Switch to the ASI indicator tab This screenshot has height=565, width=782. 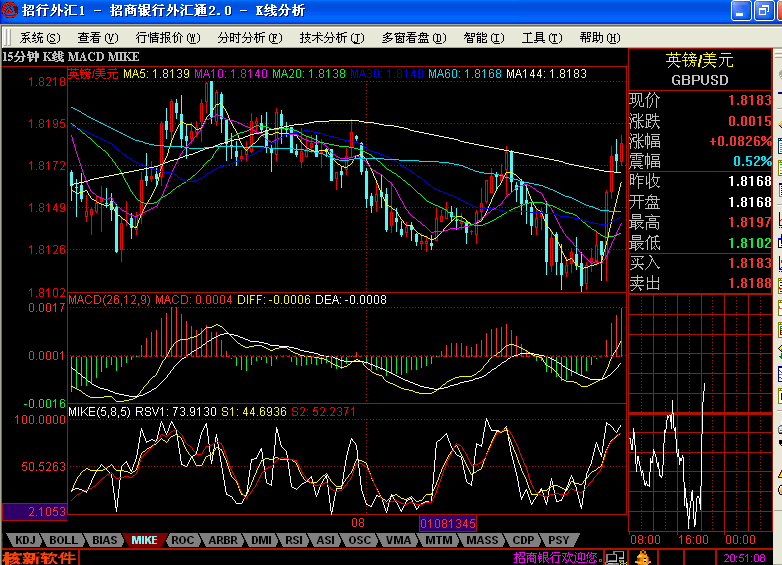pos(326,540)
